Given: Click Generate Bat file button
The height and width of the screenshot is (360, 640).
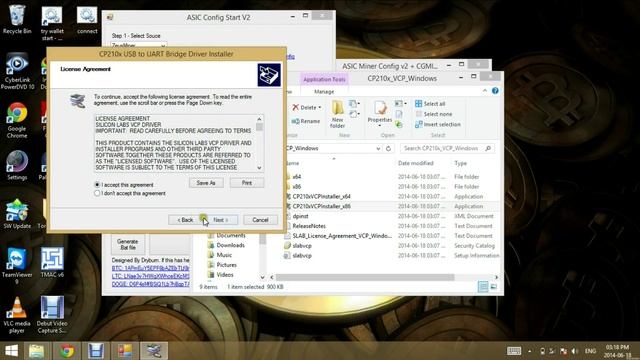Looking at the screenshot, I should click(x=128, y=244).
